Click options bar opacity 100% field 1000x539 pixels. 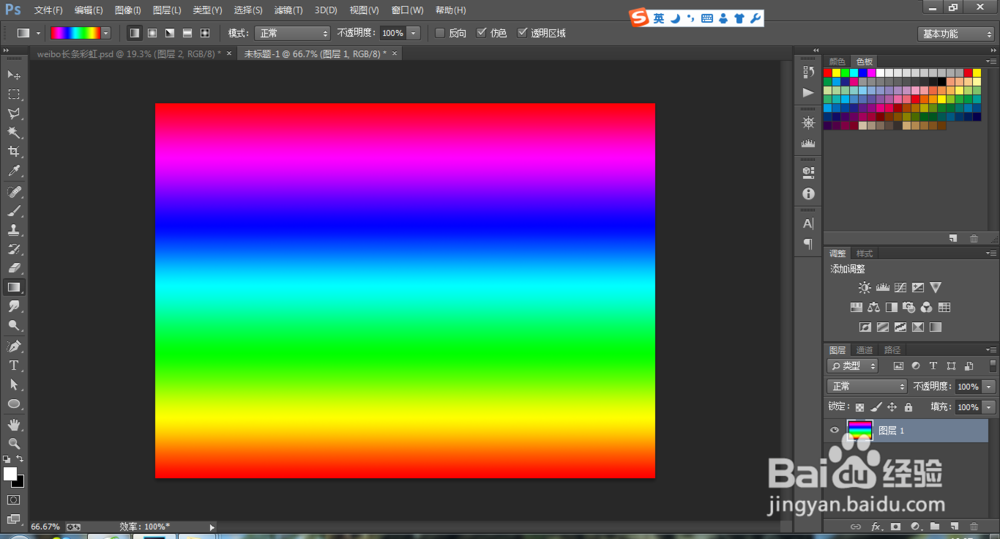click(x=393, y=33)
